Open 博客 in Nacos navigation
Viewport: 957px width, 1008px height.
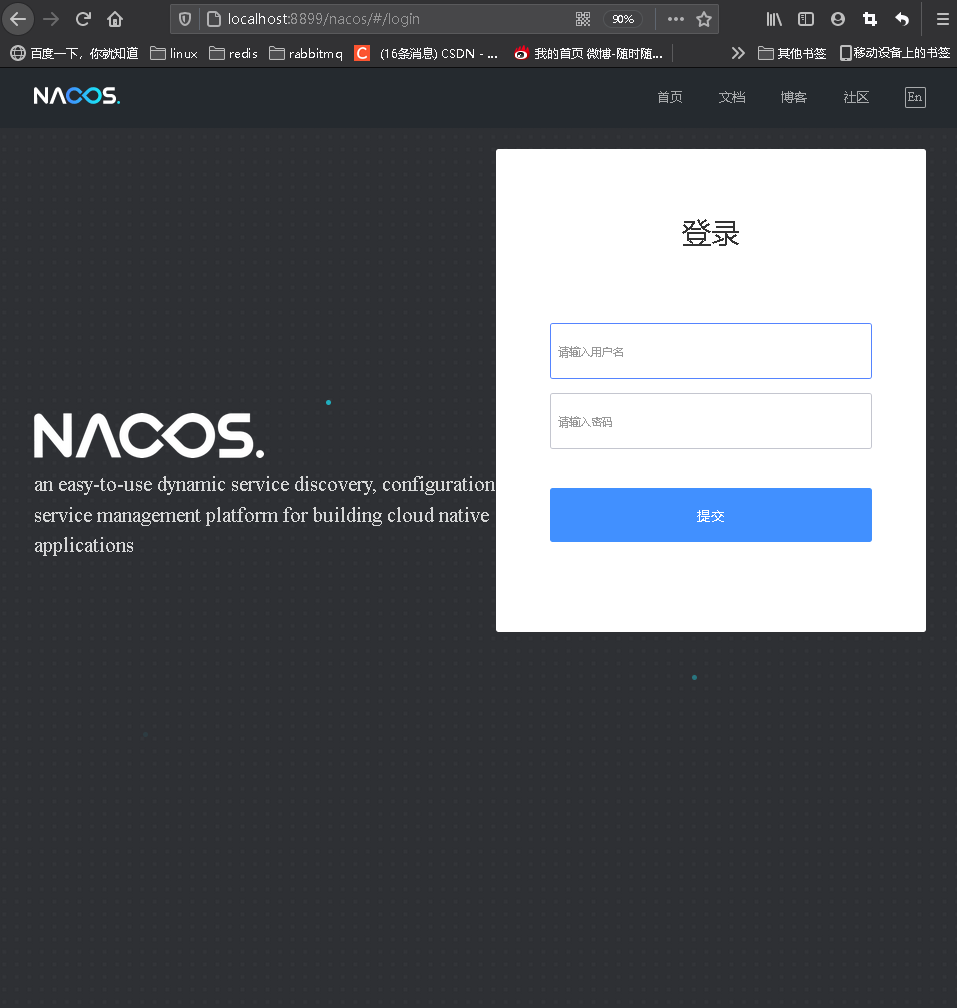[794, 97]
